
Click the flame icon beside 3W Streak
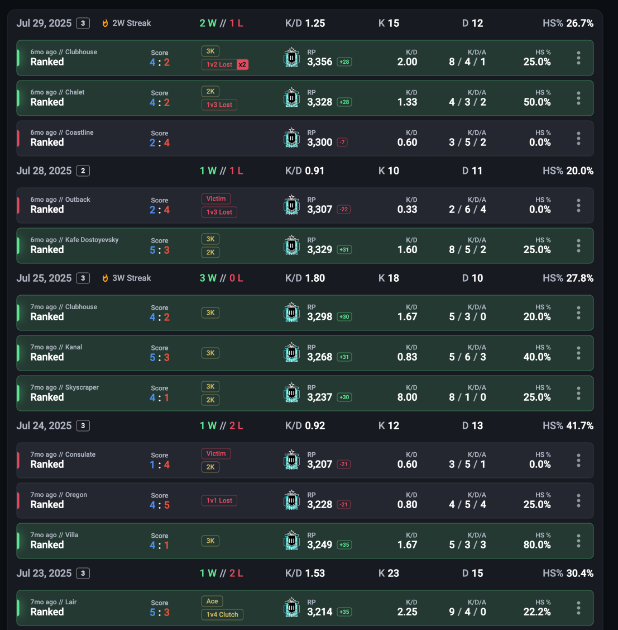tap(105, 278)
